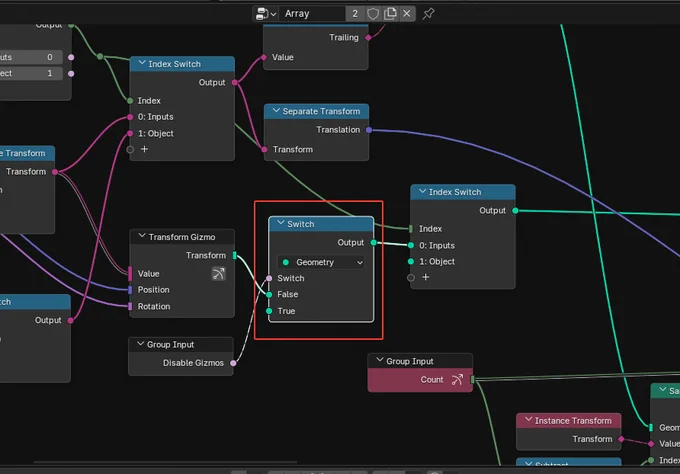Collapse the top-left Index Switch node

pos(142,63)
